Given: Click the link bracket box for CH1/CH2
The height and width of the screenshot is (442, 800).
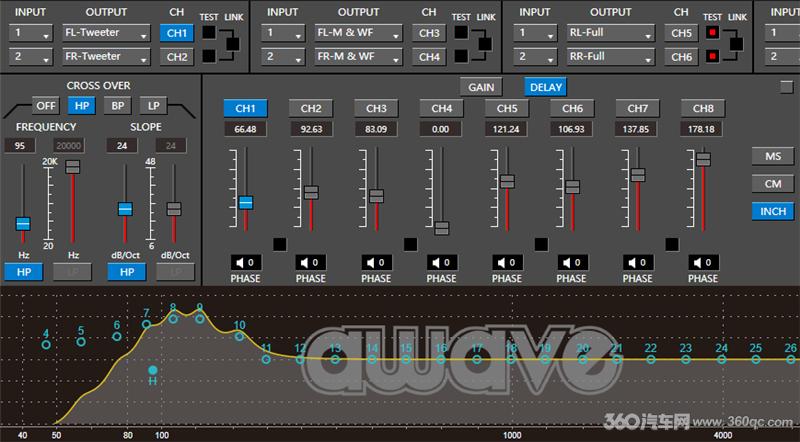Looking at the screenshot, I should 233,44.
